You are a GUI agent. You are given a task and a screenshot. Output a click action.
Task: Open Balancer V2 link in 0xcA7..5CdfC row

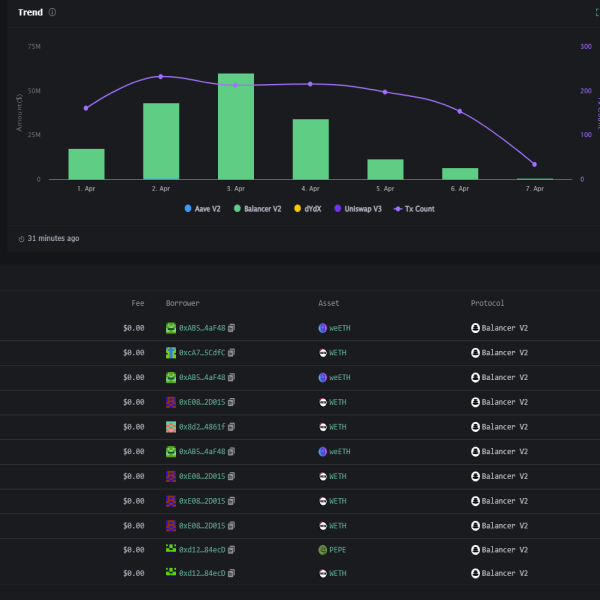pos(504,352)
